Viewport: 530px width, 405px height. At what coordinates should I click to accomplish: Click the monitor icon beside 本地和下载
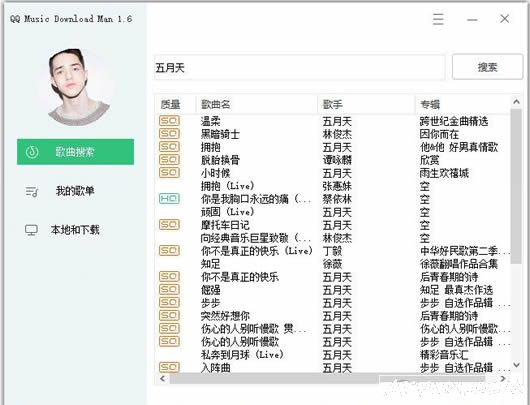[31, 230]
